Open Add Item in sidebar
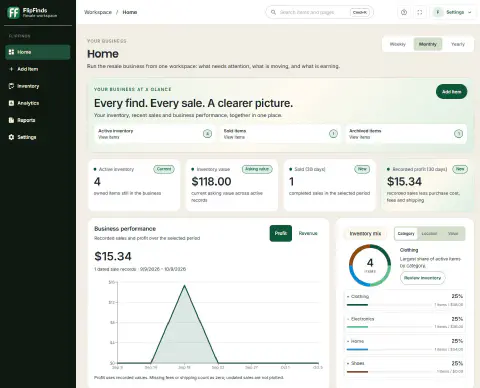Viewport: 480px width, 388px height. click(38, 69)
